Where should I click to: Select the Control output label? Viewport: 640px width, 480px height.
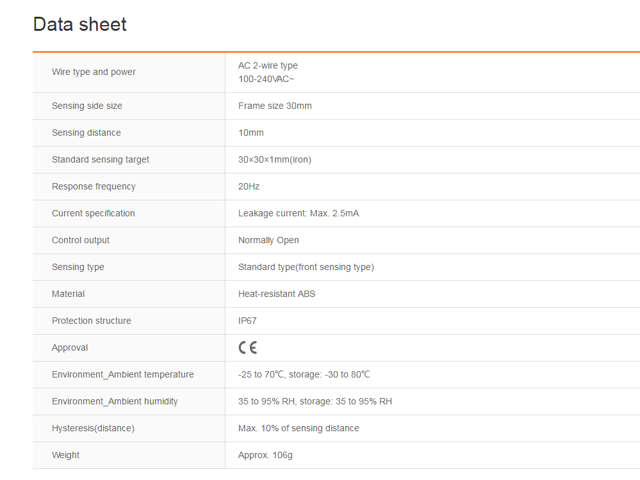[x=81, y=241]
